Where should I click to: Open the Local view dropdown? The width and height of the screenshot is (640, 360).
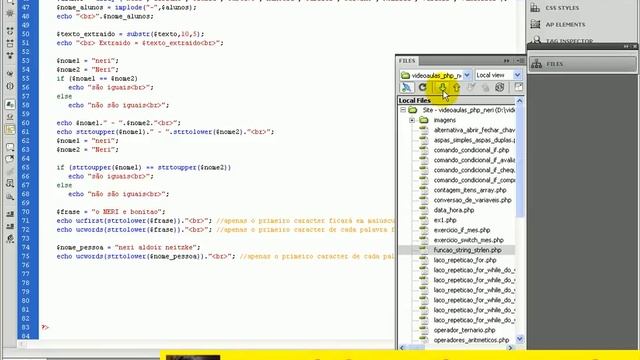click(x=517, y=75)
